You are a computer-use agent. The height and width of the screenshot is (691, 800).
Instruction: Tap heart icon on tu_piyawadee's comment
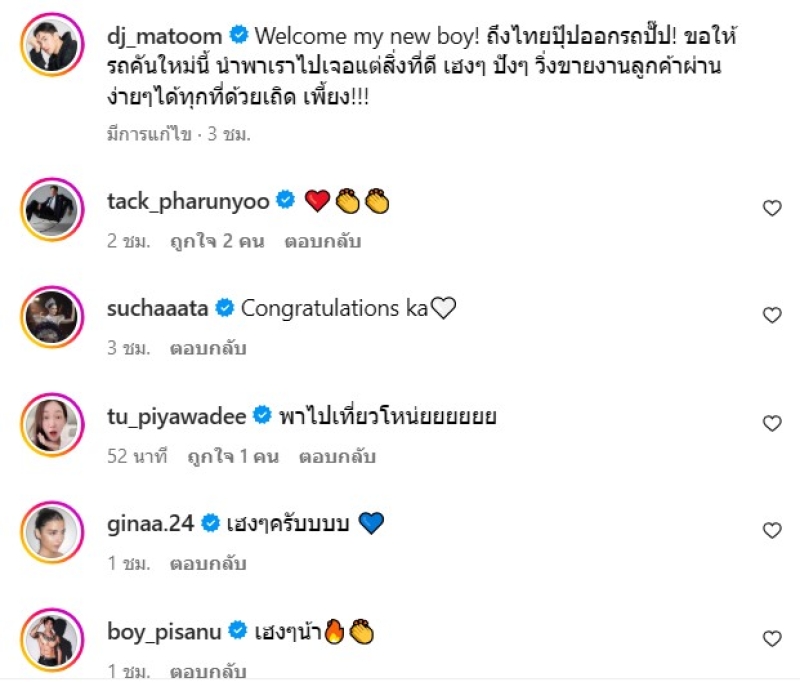coord(772,424)
